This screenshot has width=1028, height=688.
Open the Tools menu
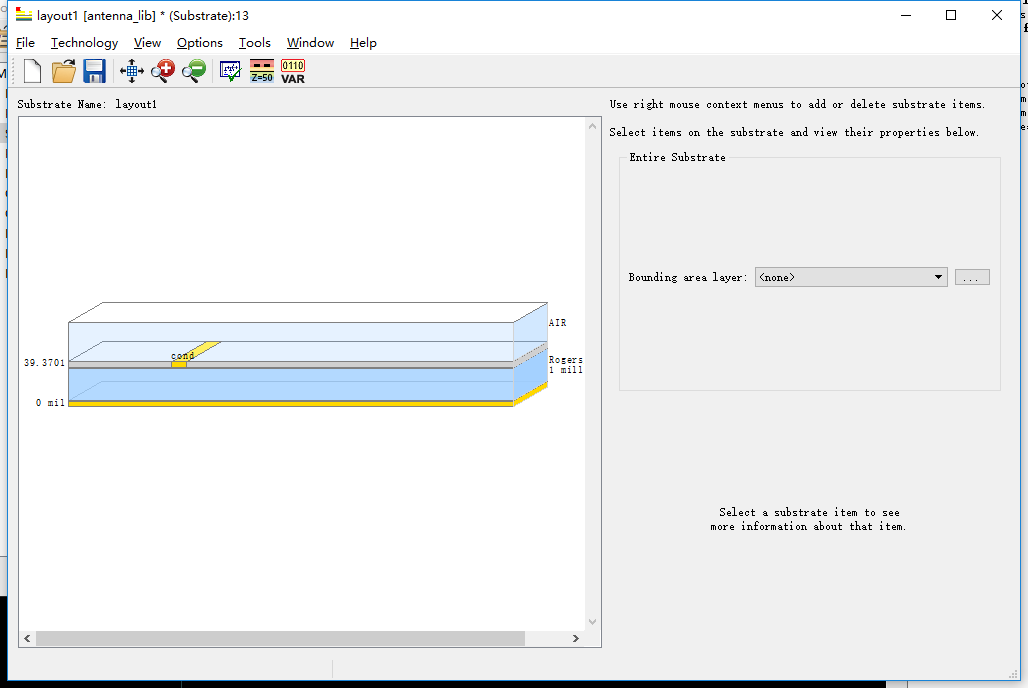tap(254, 43)
